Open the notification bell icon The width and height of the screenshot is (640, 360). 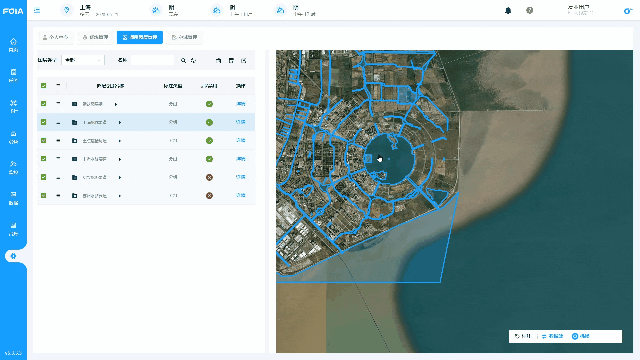(508, 11)
